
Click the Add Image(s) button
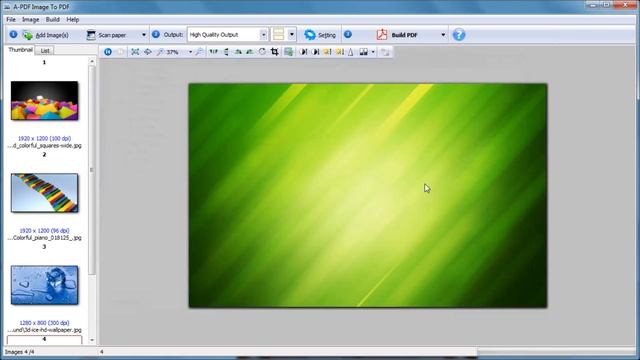[x=46, y=35]
